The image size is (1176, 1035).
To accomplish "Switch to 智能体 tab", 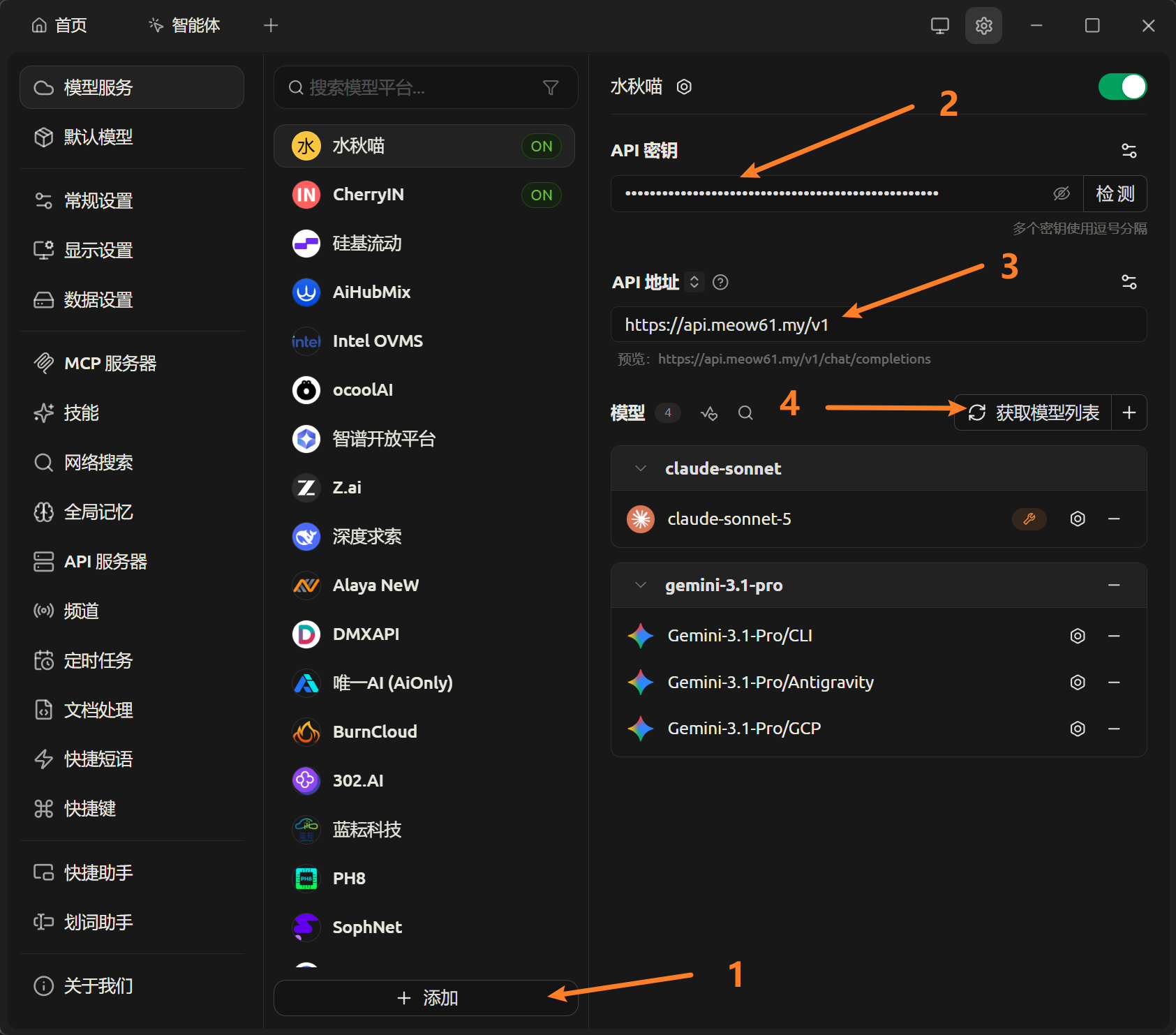I will 185,26.
